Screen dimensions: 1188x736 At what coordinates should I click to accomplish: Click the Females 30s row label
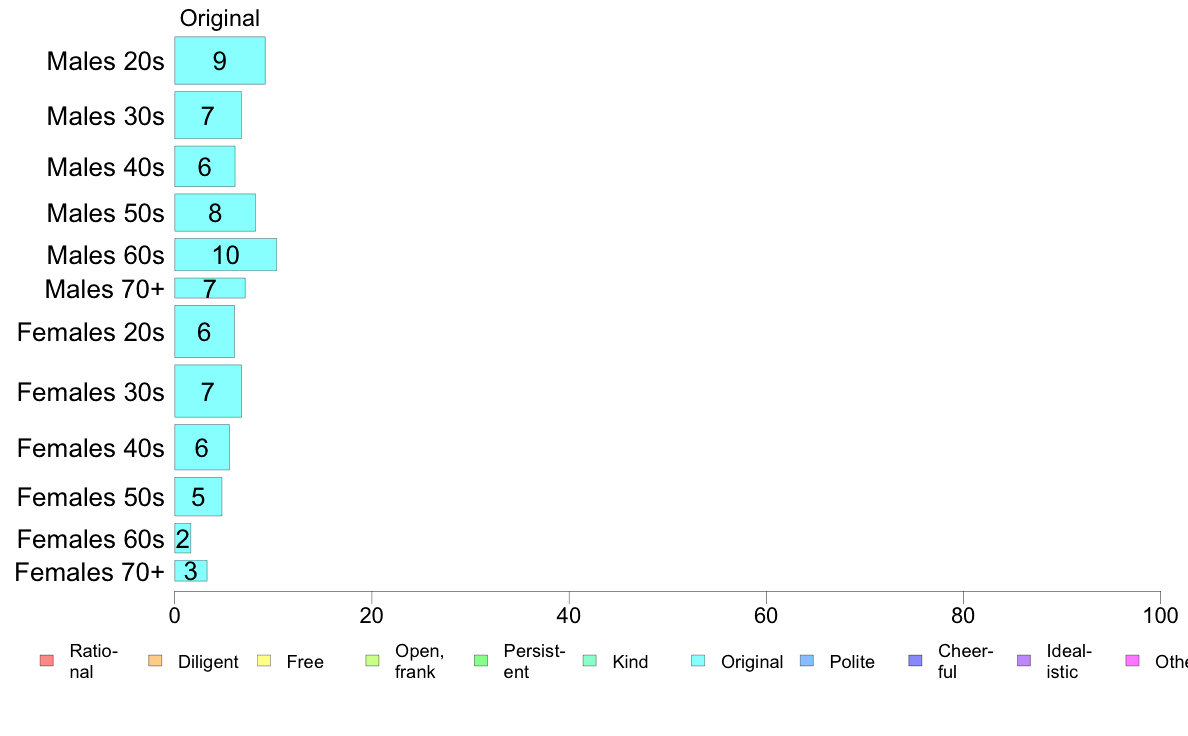[x=91, y=392]
